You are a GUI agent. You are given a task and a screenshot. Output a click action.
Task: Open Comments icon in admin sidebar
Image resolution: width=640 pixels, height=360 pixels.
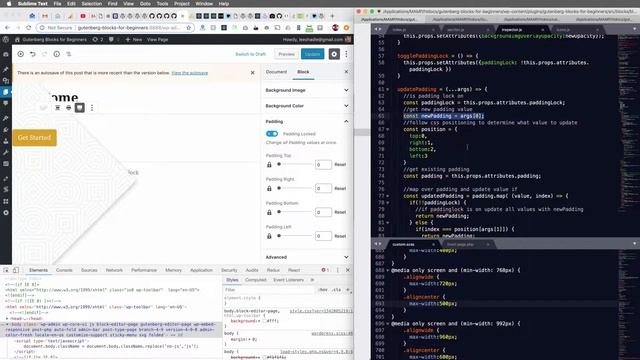point(6,104)
